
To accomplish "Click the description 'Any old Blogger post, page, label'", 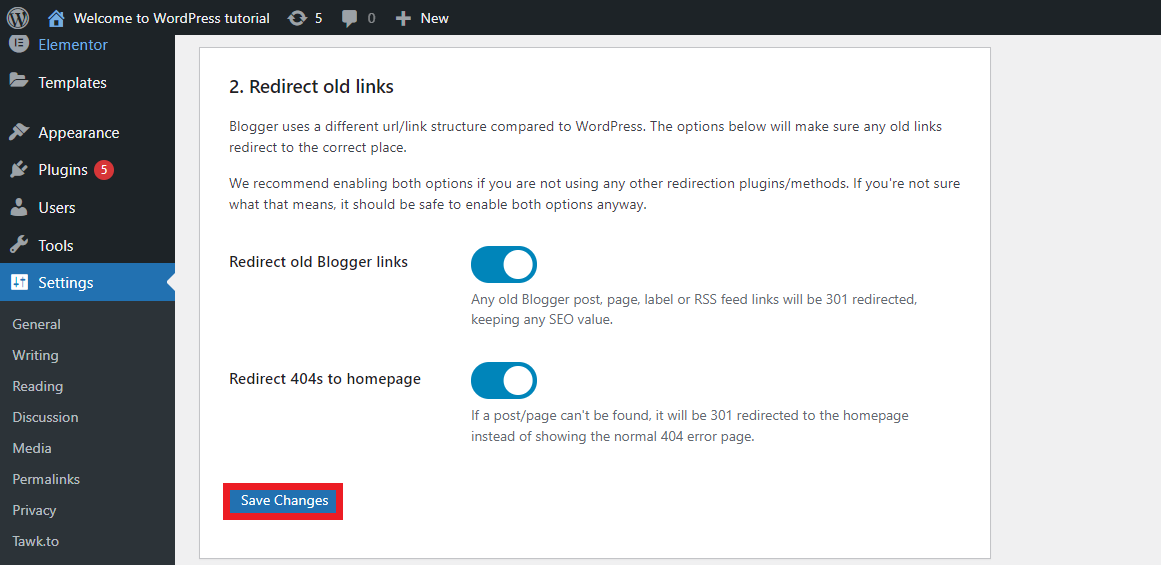I will click(x=695, y=310).
